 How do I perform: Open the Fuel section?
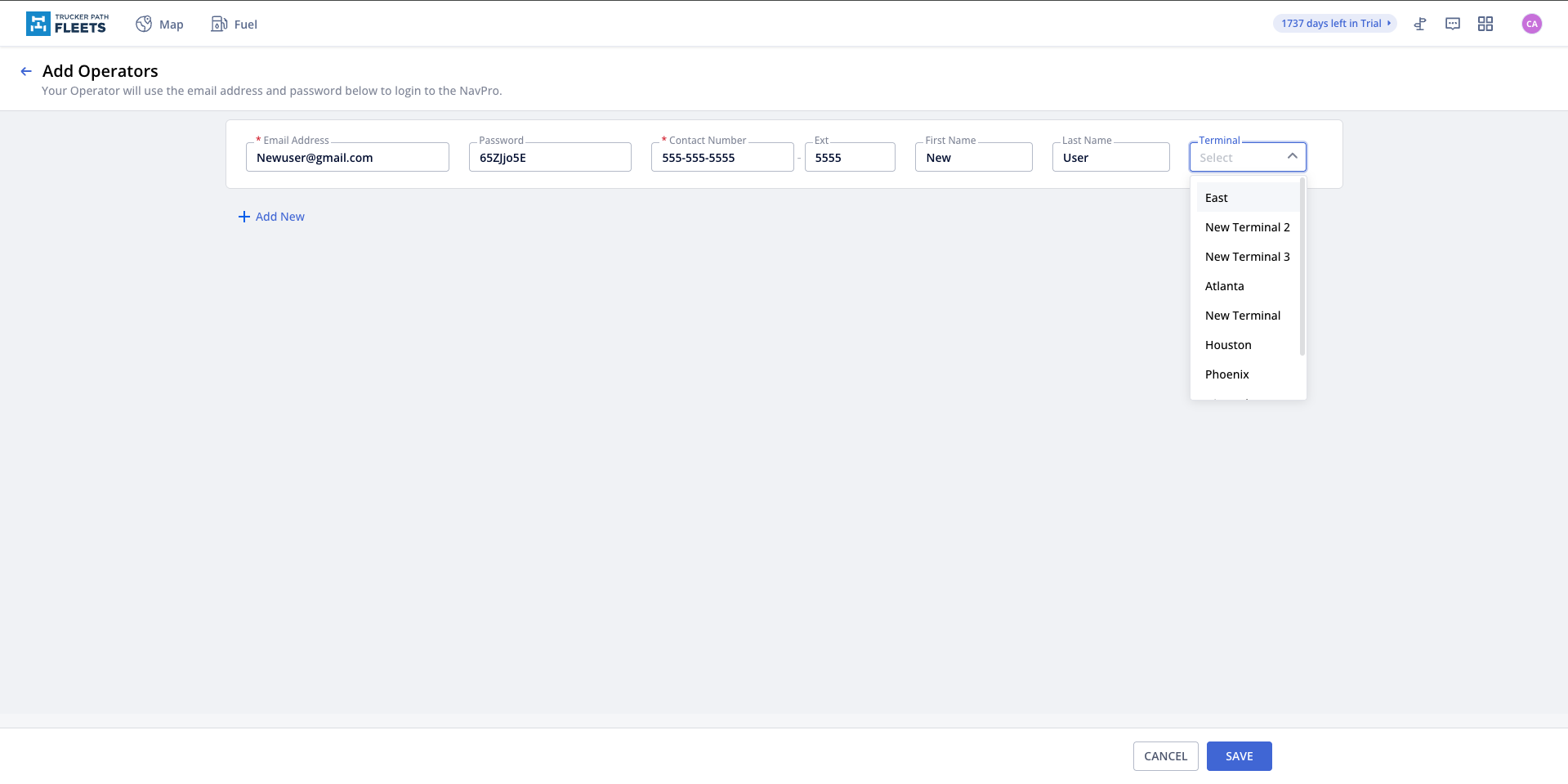(x=234, y=25)
